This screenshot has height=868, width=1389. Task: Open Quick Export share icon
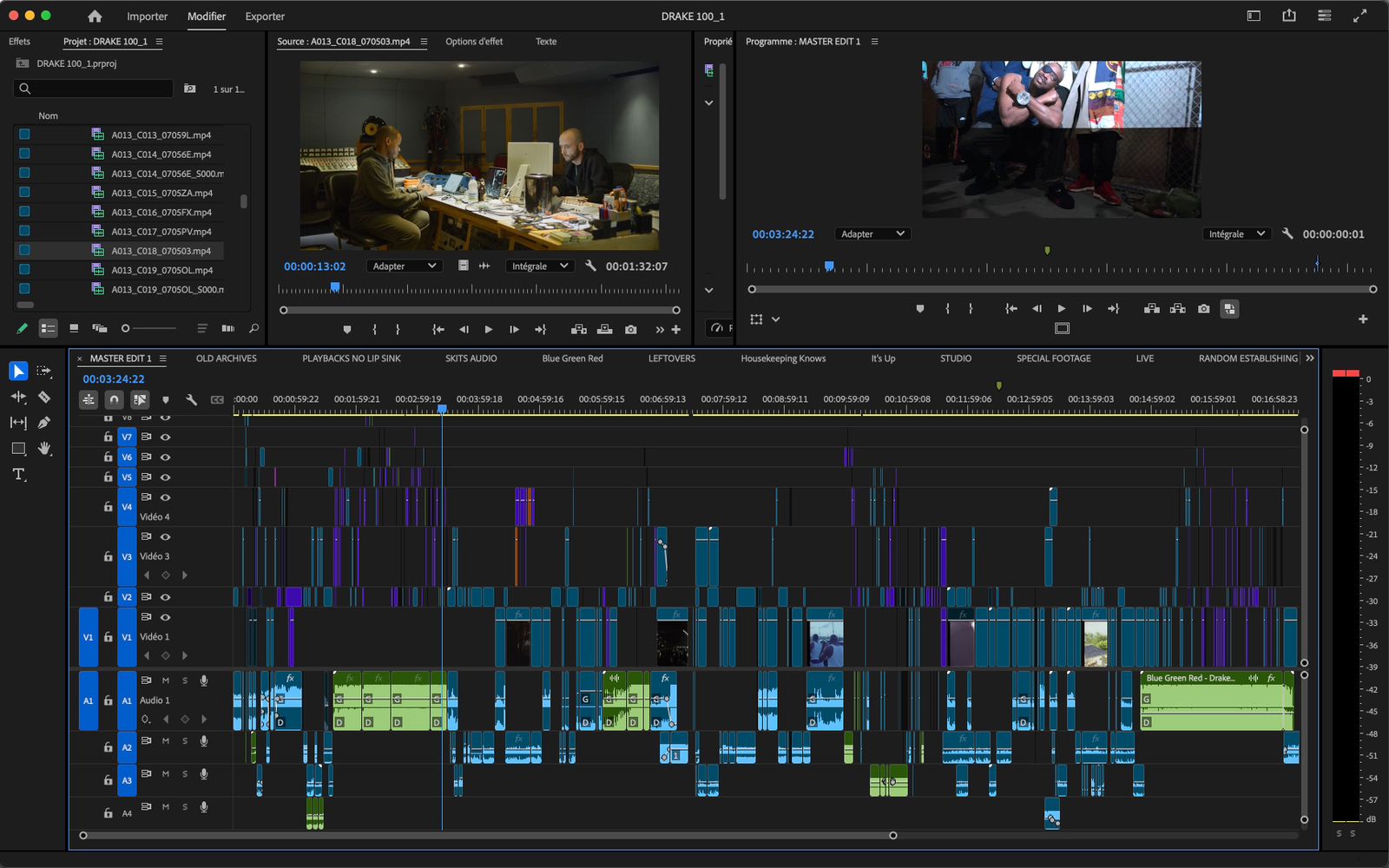click(x=1289, y=16)
